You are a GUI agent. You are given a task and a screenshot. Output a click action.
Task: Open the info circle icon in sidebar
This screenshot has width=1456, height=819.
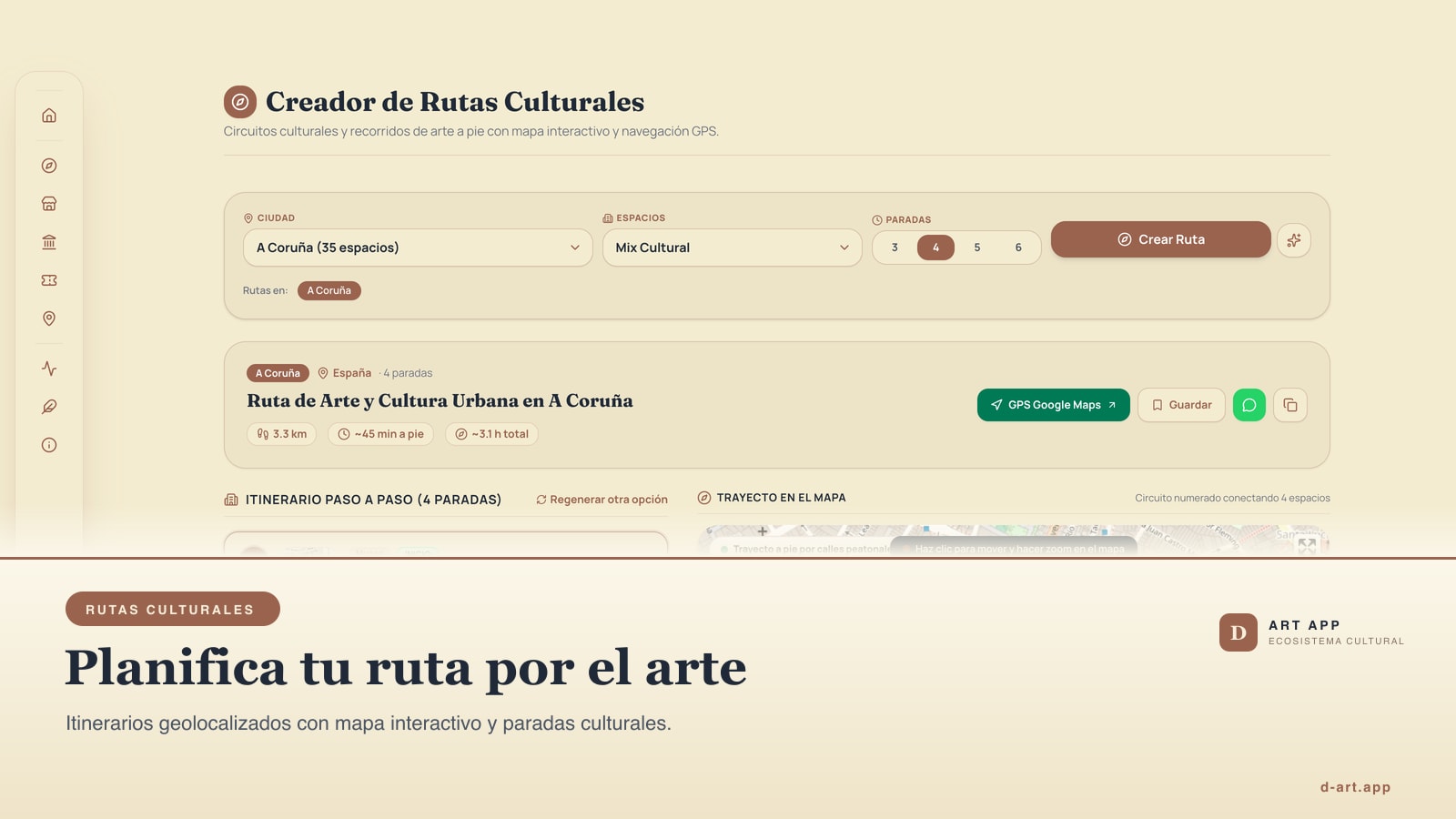tap(49, 445)
